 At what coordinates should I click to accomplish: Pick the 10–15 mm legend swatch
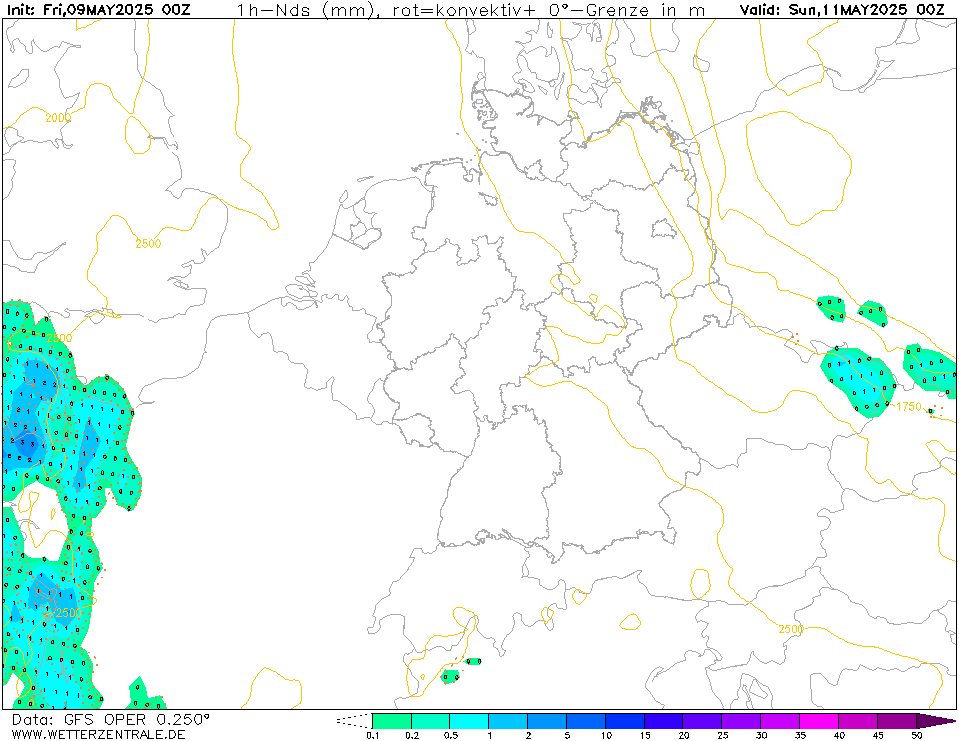point(624,721)
